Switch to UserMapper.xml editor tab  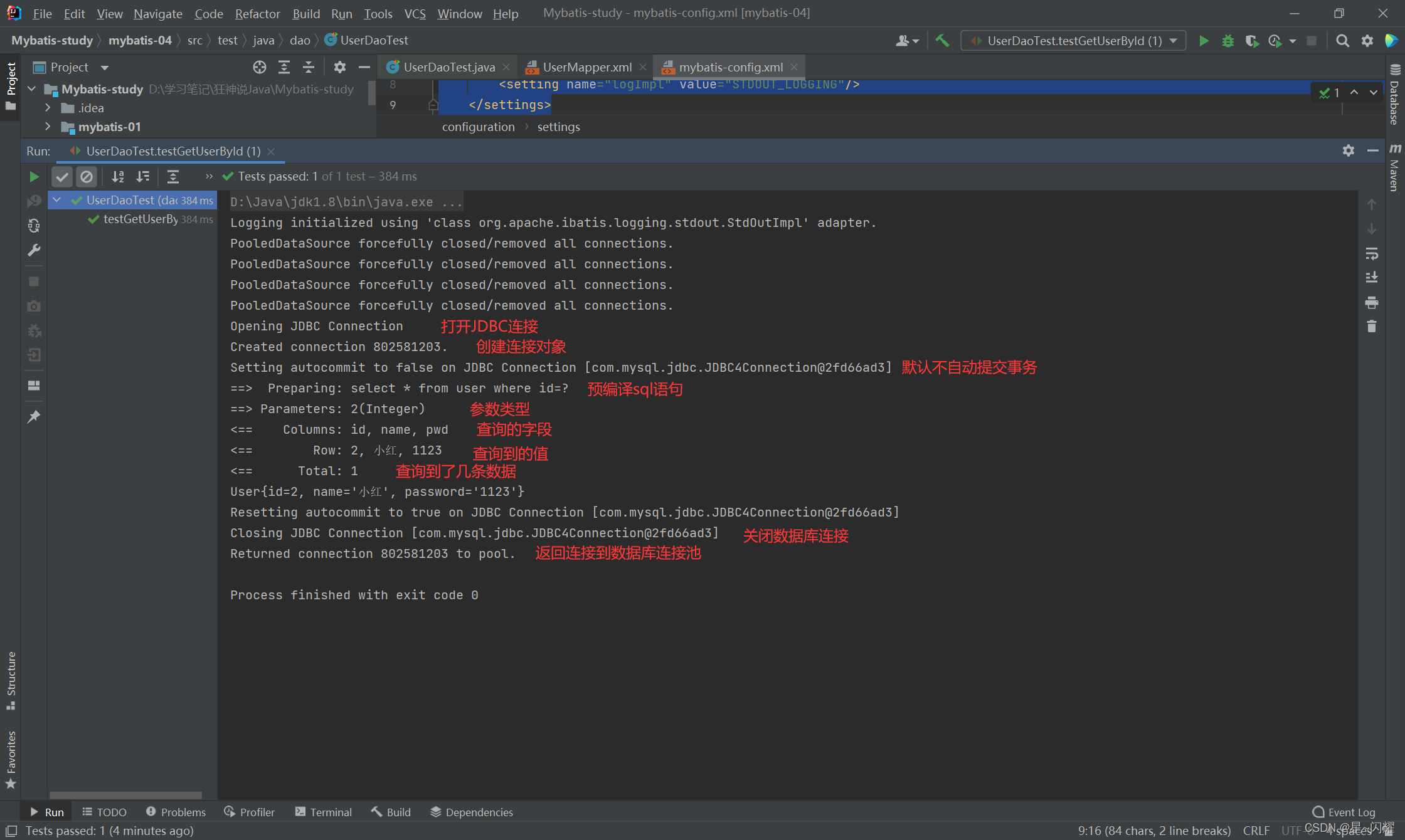coord(586,67)
